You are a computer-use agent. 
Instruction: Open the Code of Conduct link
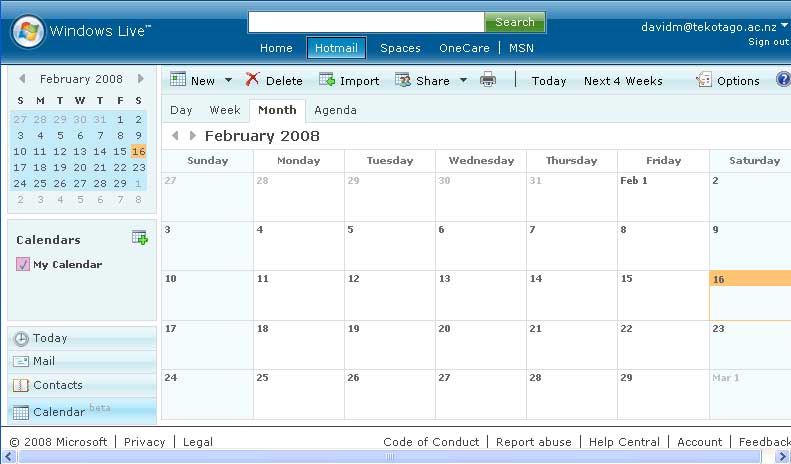(x=431, y=442)
